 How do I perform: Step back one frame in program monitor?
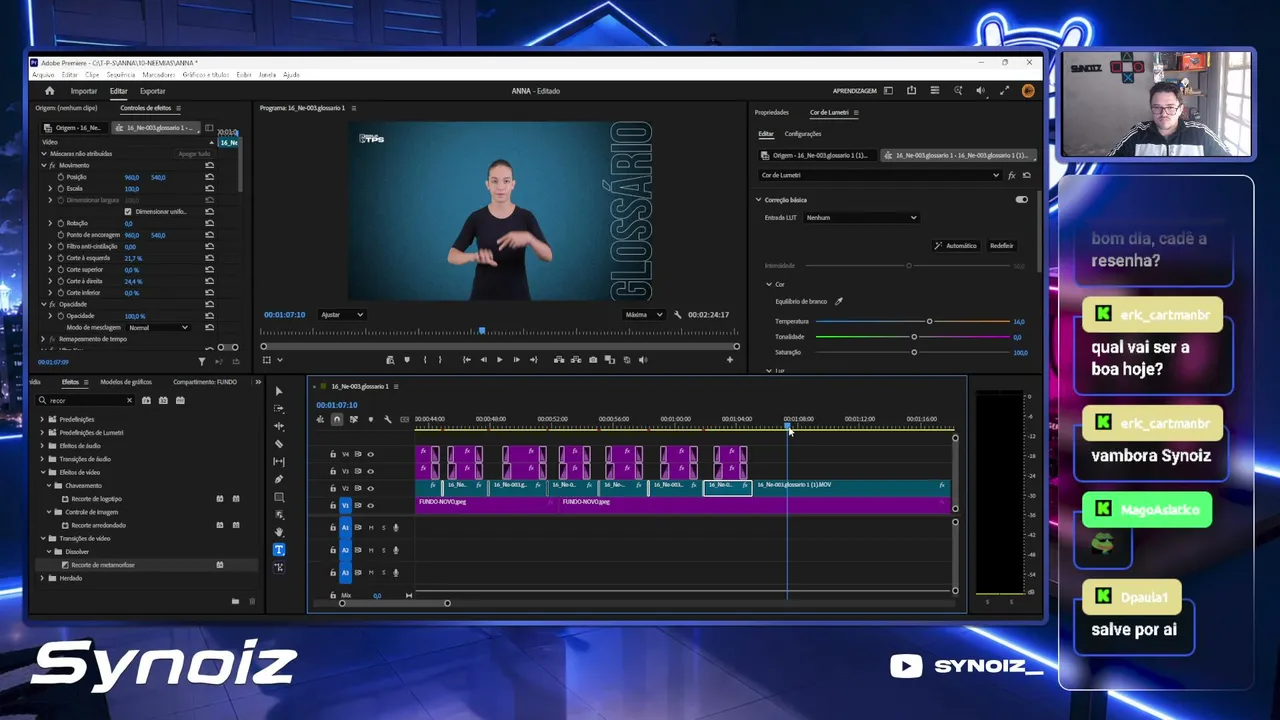click(x=484, y=360)
